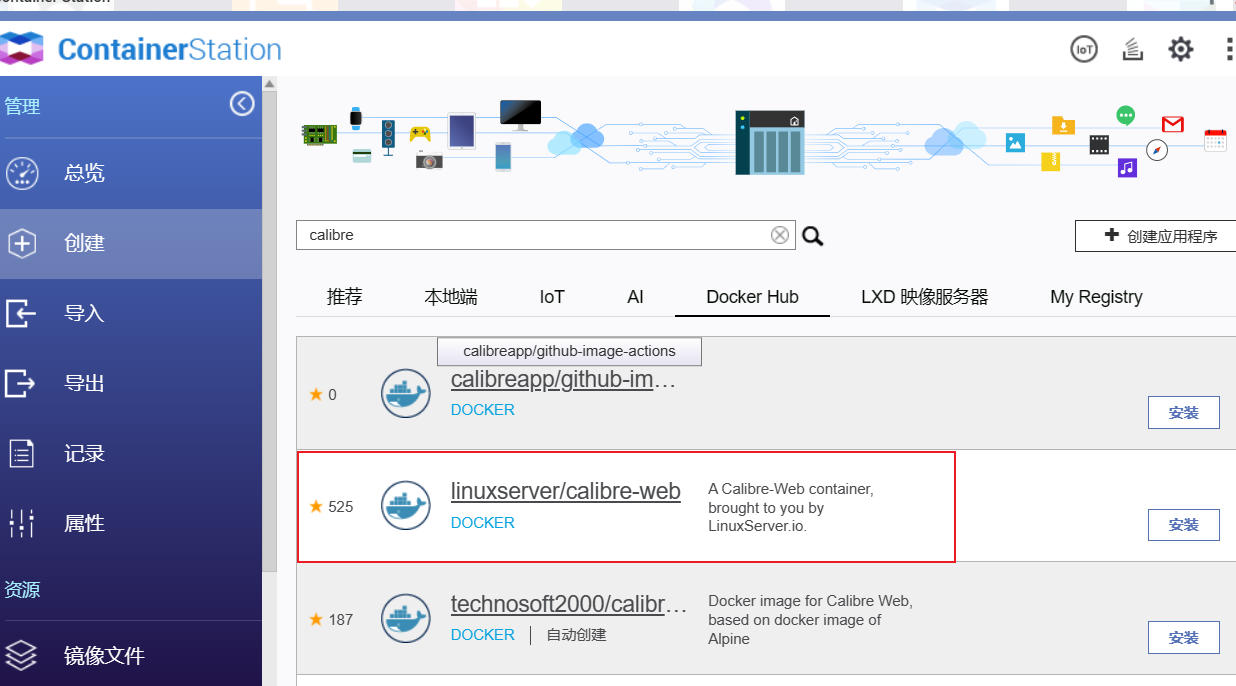Install technosoft2000 image with 安装
Image resolution: width=1236 pixels, height=686 pixels.
click(1184, 637)
